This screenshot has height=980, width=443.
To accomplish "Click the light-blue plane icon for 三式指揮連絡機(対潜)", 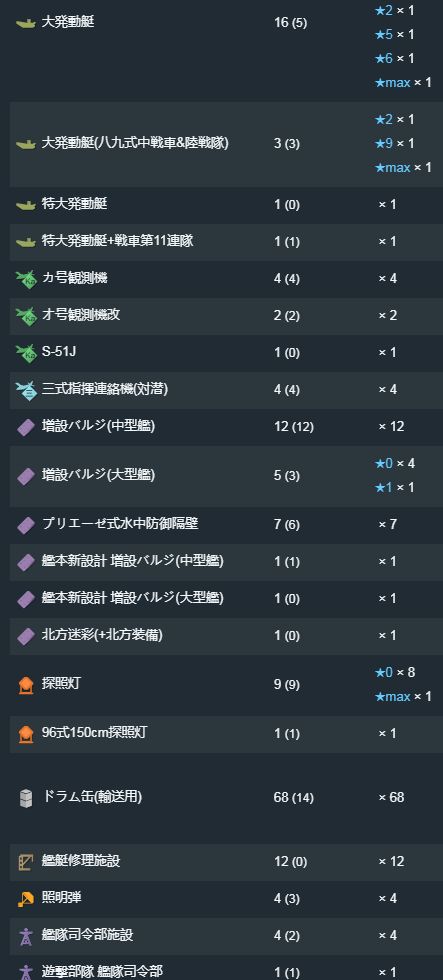I will click(x=26, y=390).
